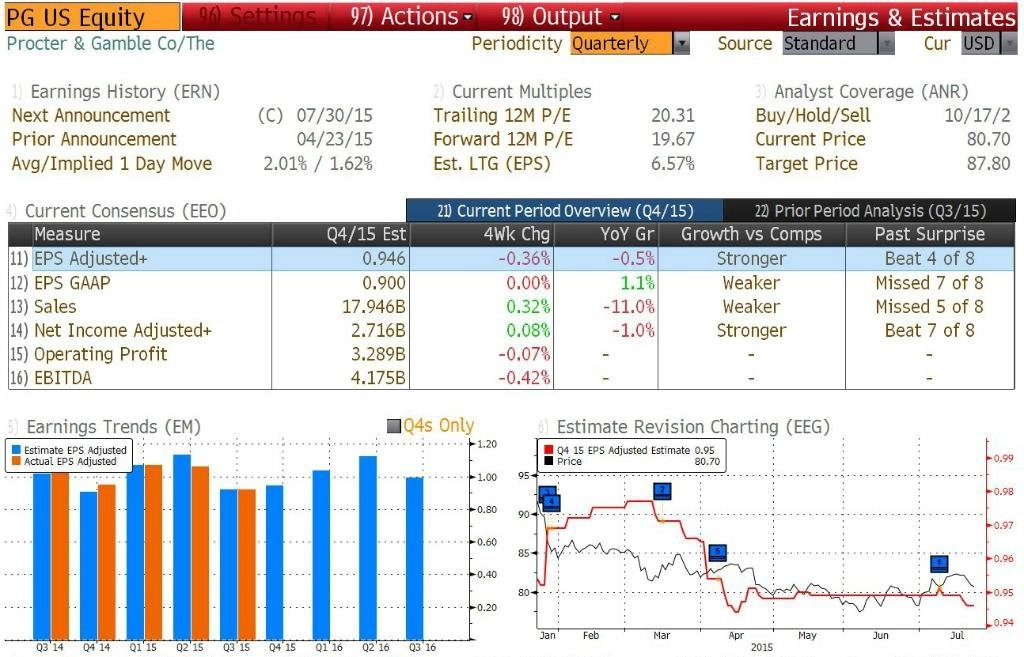
Task: Click Est. LTG (EPS) value 6.57%
Action: pos(673,163)
